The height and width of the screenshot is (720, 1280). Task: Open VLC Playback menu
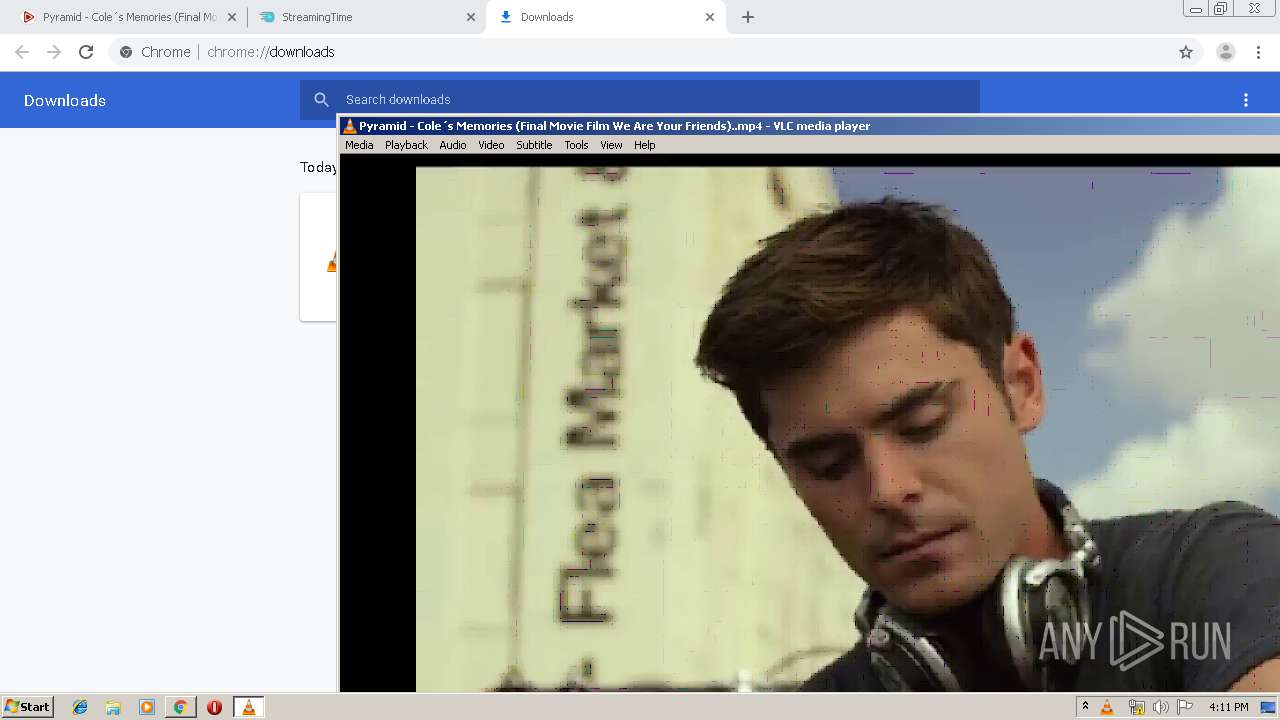tap(406, 145)
